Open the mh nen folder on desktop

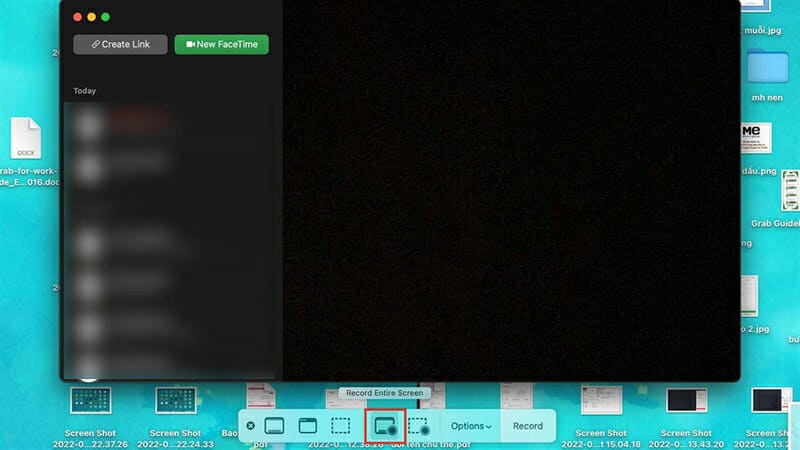point(767,67)
